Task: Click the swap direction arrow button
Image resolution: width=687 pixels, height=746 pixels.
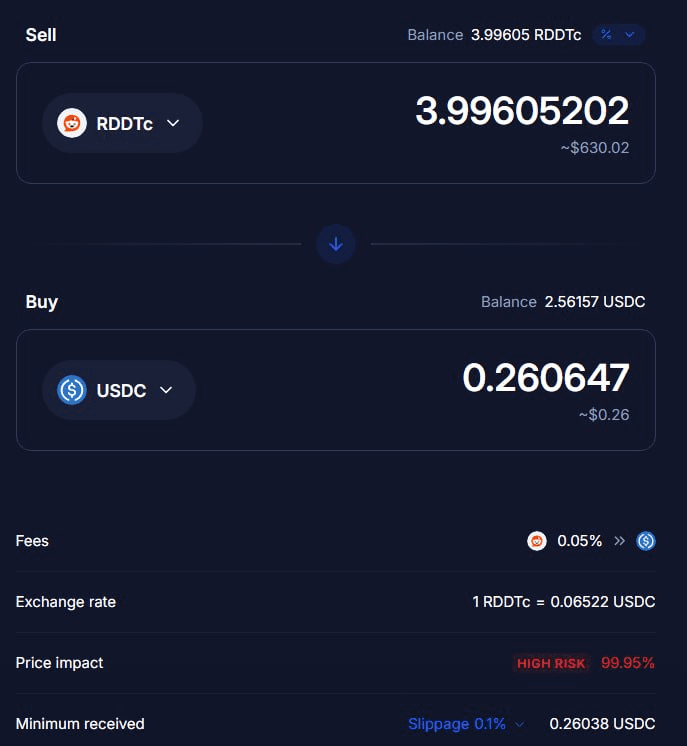Action: tap(336, 244)
